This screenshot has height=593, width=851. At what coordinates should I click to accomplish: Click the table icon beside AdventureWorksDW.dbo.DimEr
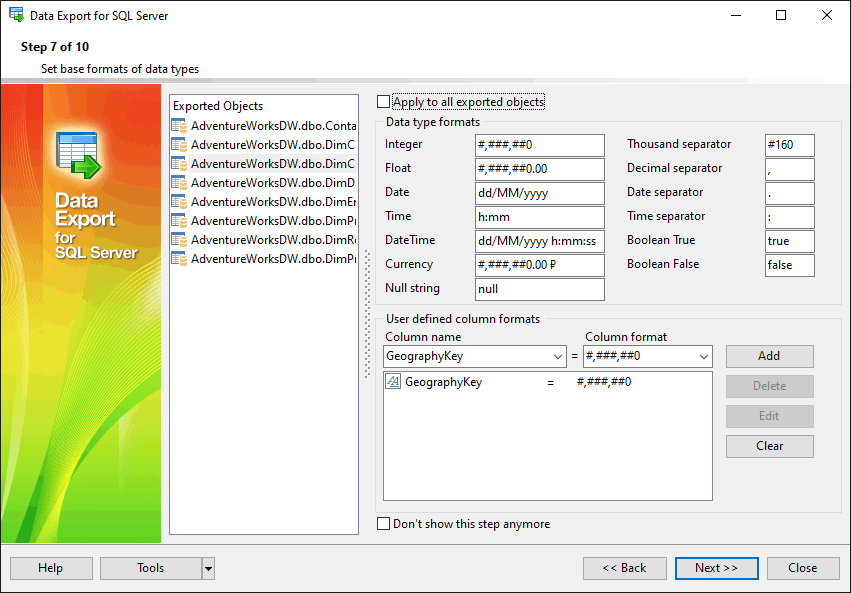click(179, 202)
